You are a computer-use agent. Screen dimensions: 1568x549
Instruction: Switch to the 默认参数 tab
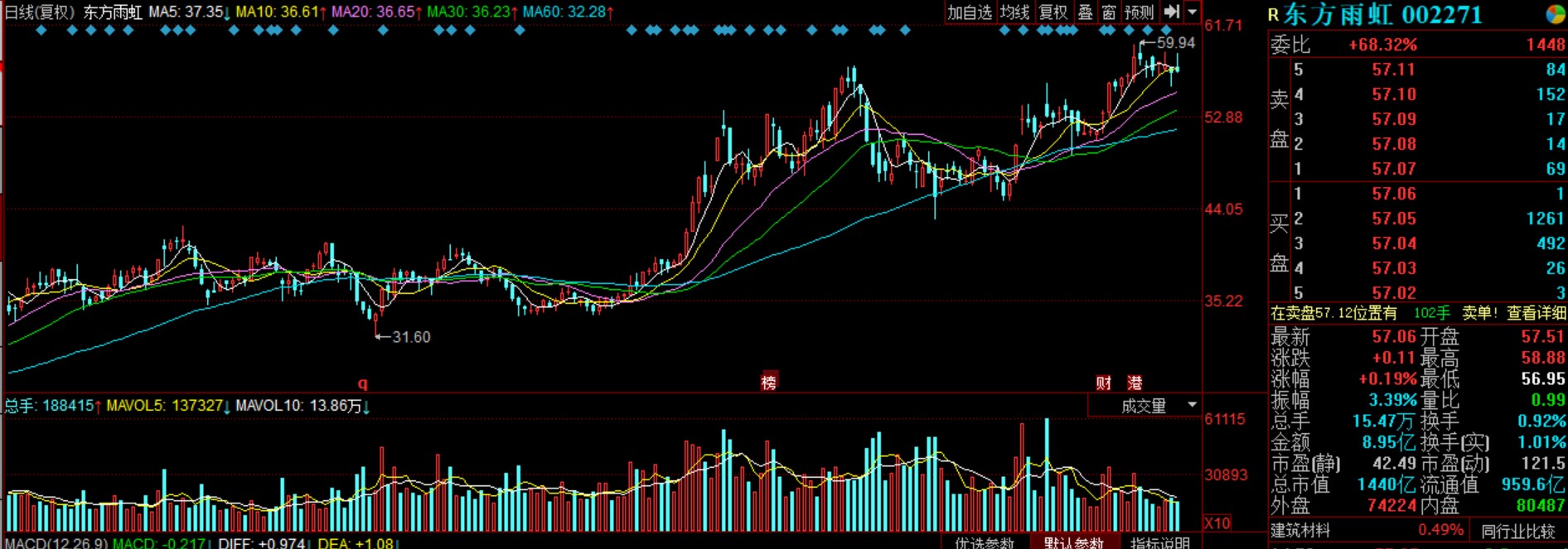coord(1074,542)
